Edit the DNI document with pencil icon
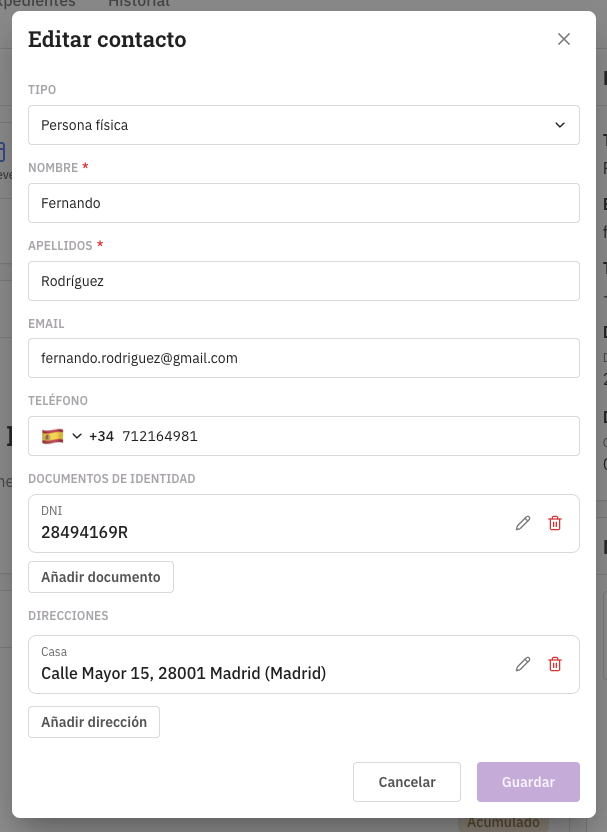 [523, 523]
